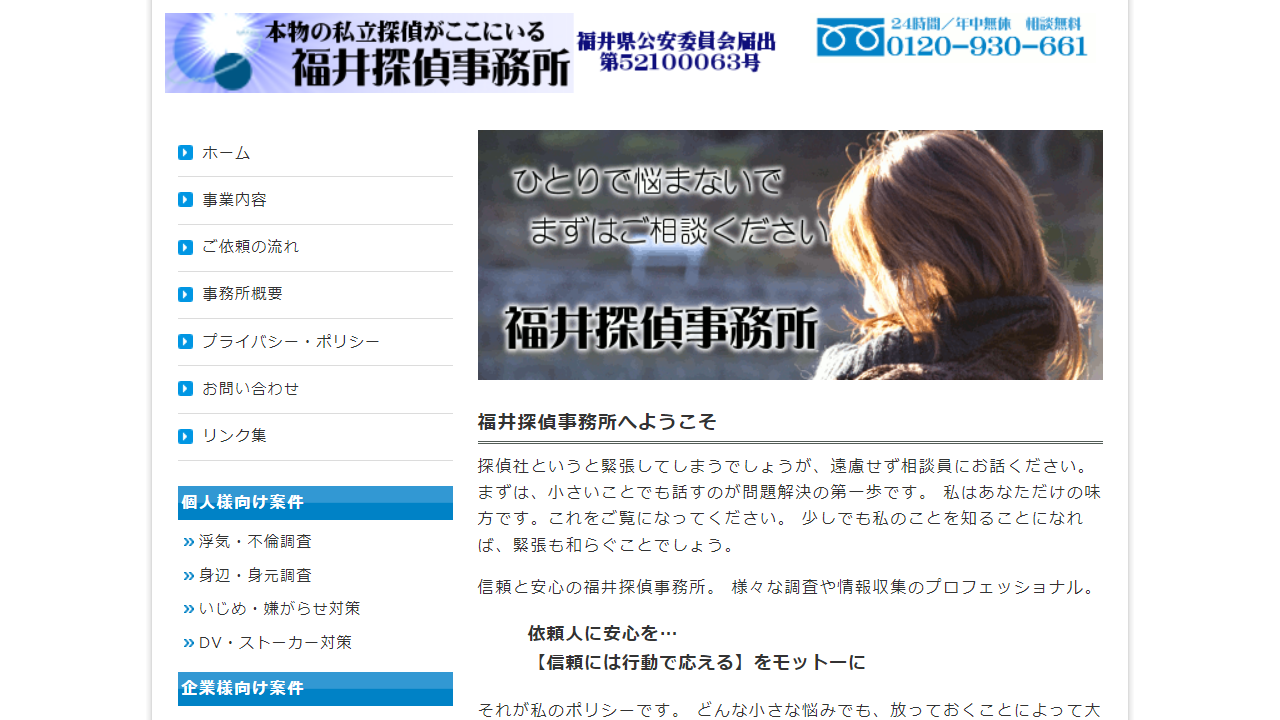Screen dimensions: 1280x720
Task: Click the いじめ・嫌がらせ対策 link
Action: click(280, 608)
